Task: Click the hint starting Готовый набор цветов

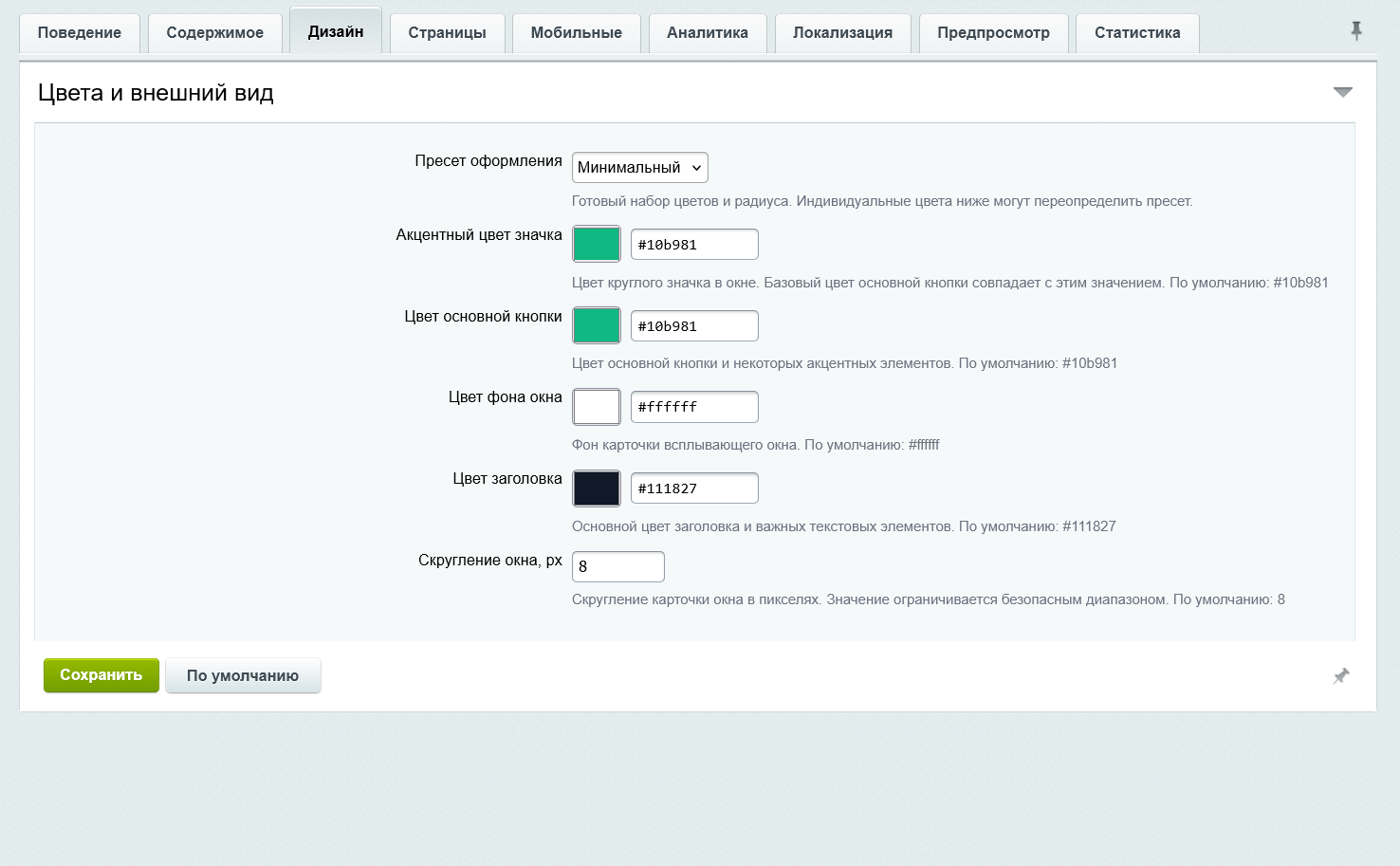Action: tap(882, 201)
